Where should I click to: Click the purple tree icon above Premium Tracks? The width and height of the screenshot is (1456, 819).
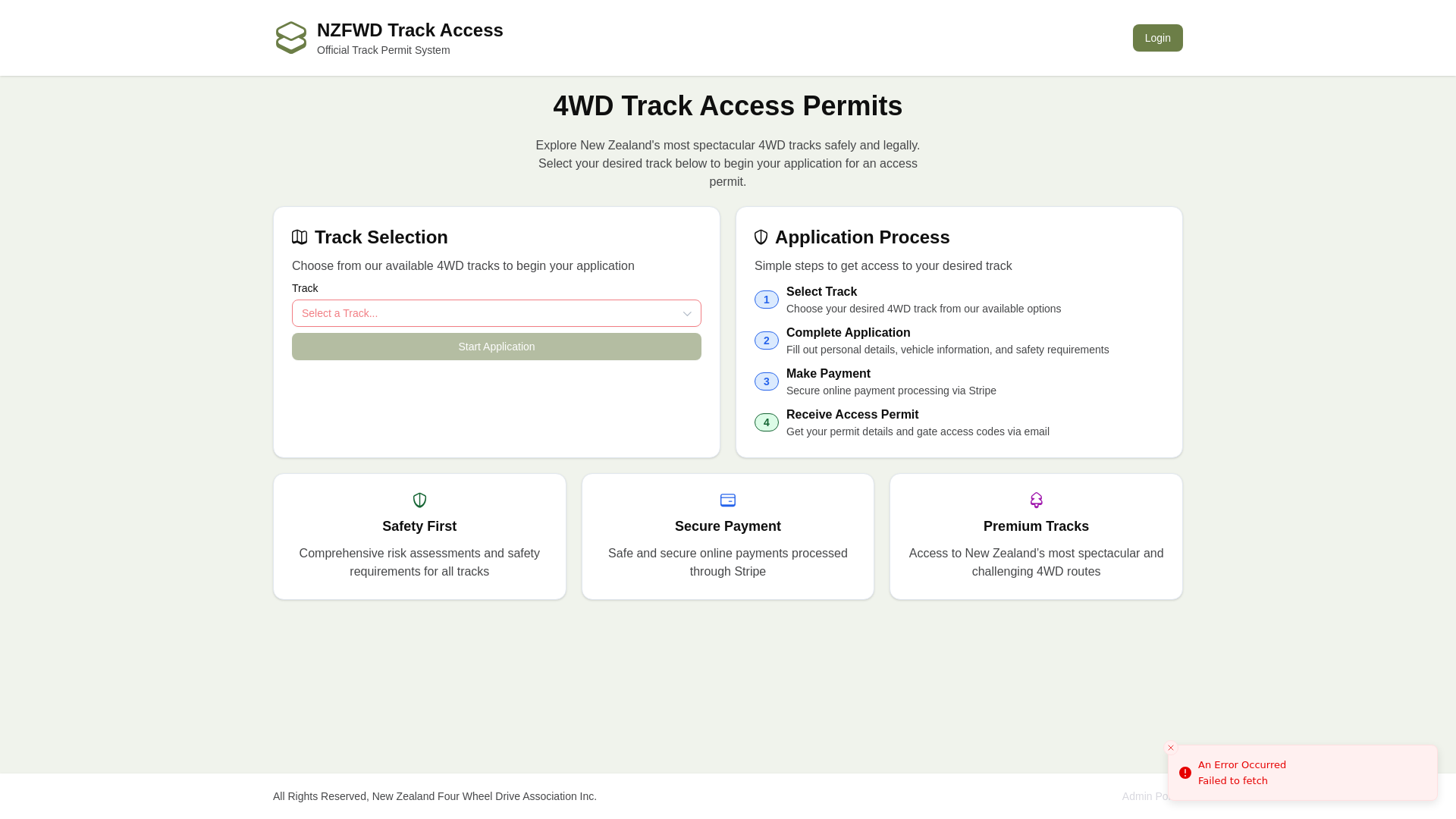pos(1037,500)
